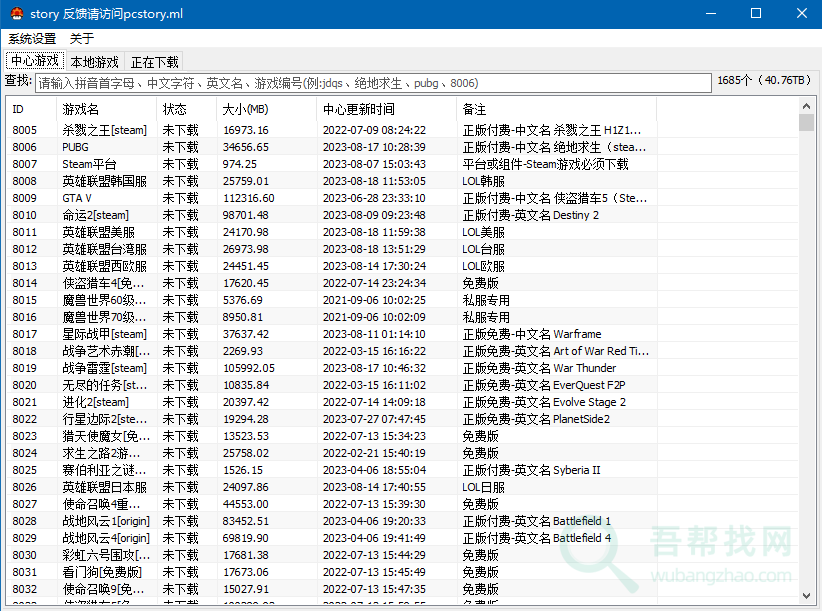The image size is (822, 611).
Task: Click the 备注 column header
Action: click(555, 109)
